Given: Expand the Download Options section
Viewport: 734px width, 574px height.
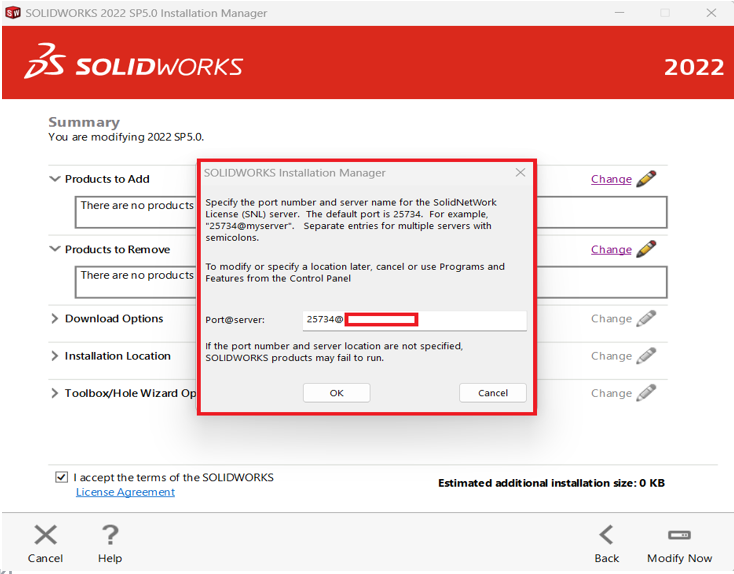Looking at the screenshot, I should pos(55,319).
